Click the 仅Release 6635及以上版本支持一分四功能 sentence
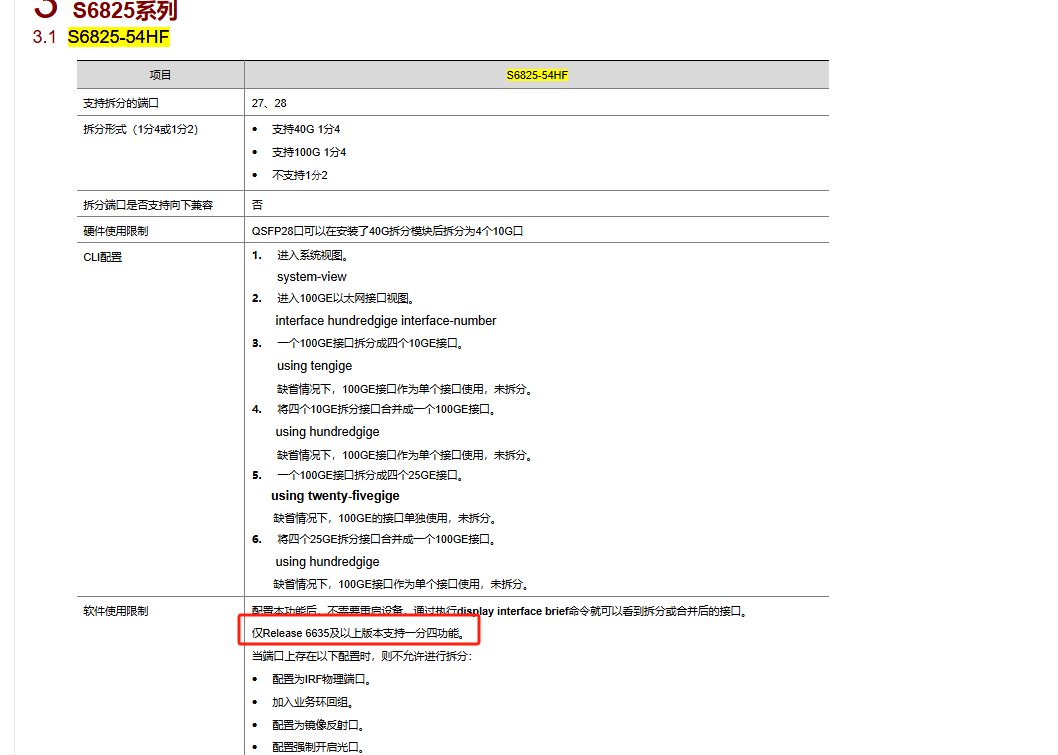This screenshot has width=1058, height=755. click(358, 633)
